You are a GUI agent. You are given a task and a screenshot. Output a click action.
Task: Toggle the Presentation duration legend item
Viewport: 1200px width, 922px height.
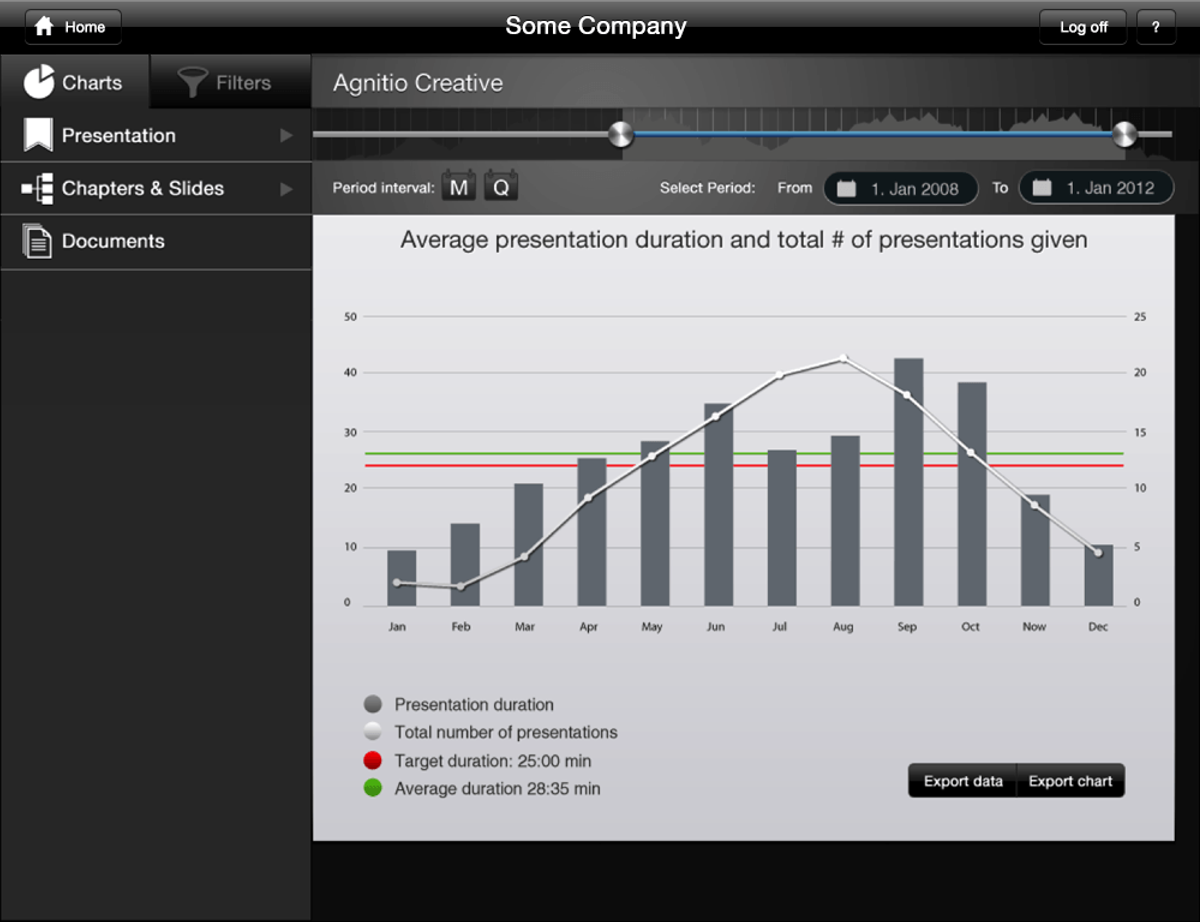[x=375, y=704]
